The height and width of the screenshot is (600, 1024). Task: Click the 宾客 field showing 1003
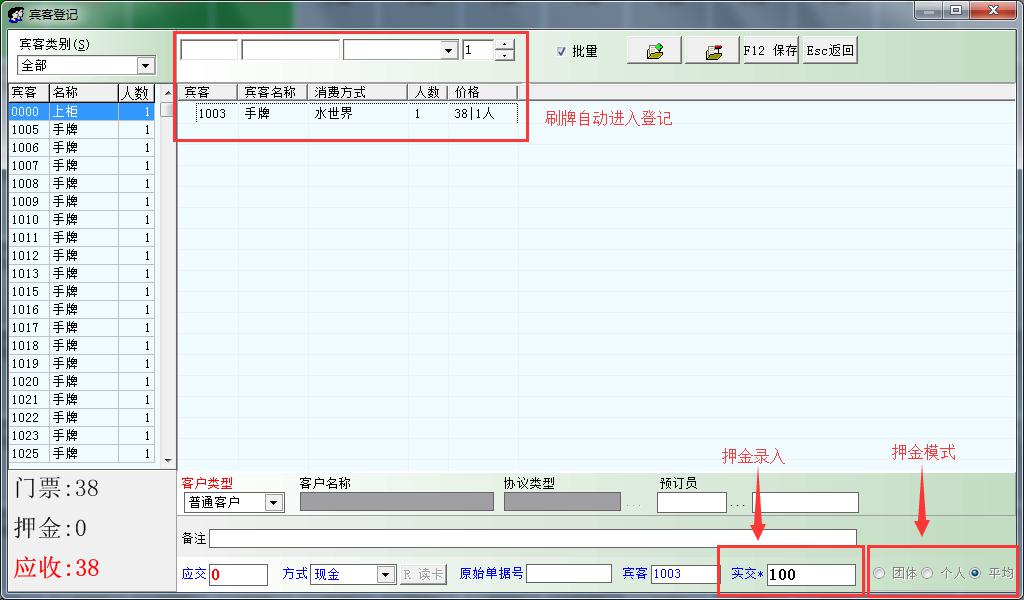coord(684,574)
